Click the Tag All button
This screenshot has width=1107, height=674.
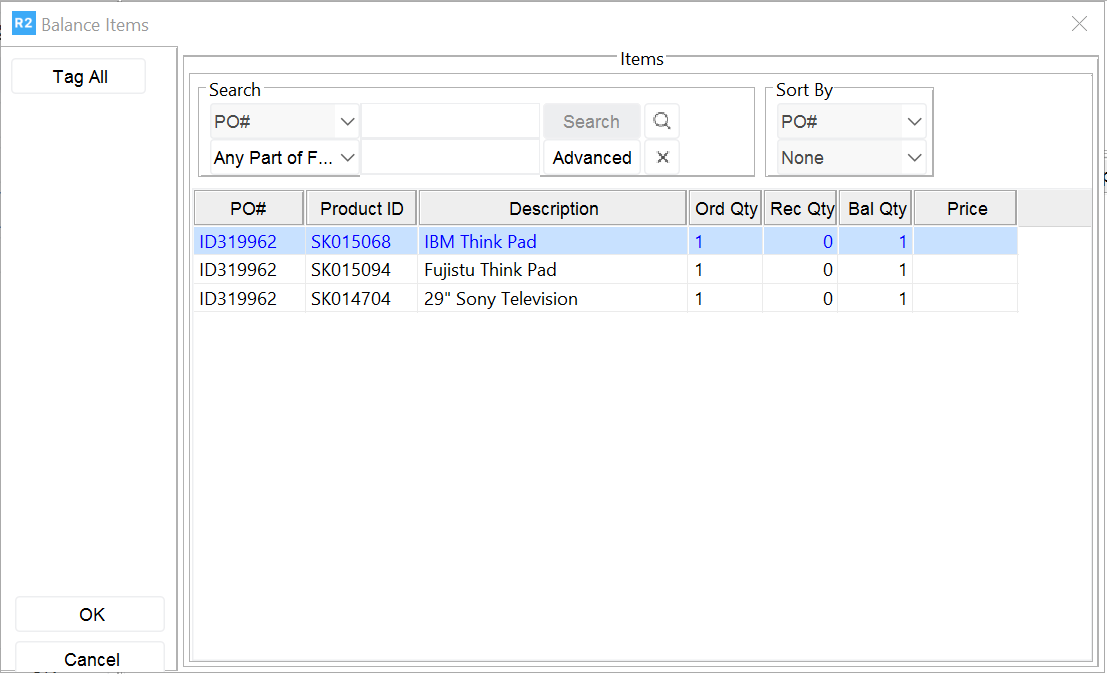[80, 77]
